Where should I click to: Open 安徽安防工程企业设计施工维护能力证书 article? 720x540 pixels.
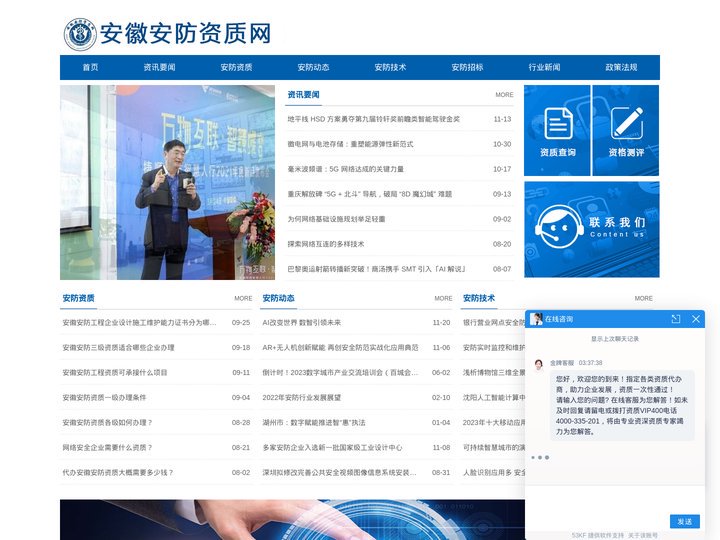click(139, 323)
